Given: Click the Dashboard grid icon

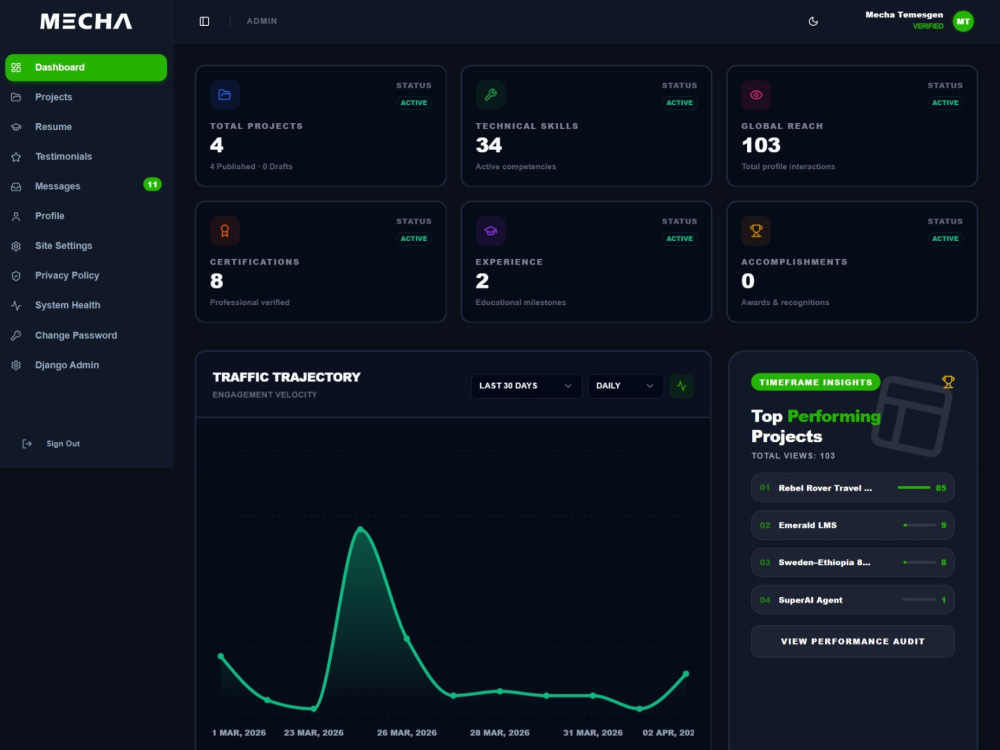Looking at the screenshot, I should [x=17, y=68].
